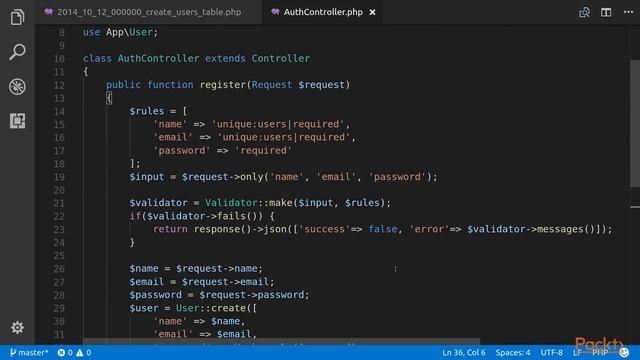This screenshot has height=360, width=640.
Task: Click 'Request' type hint on line 12
Action: (x=272, y=85)
